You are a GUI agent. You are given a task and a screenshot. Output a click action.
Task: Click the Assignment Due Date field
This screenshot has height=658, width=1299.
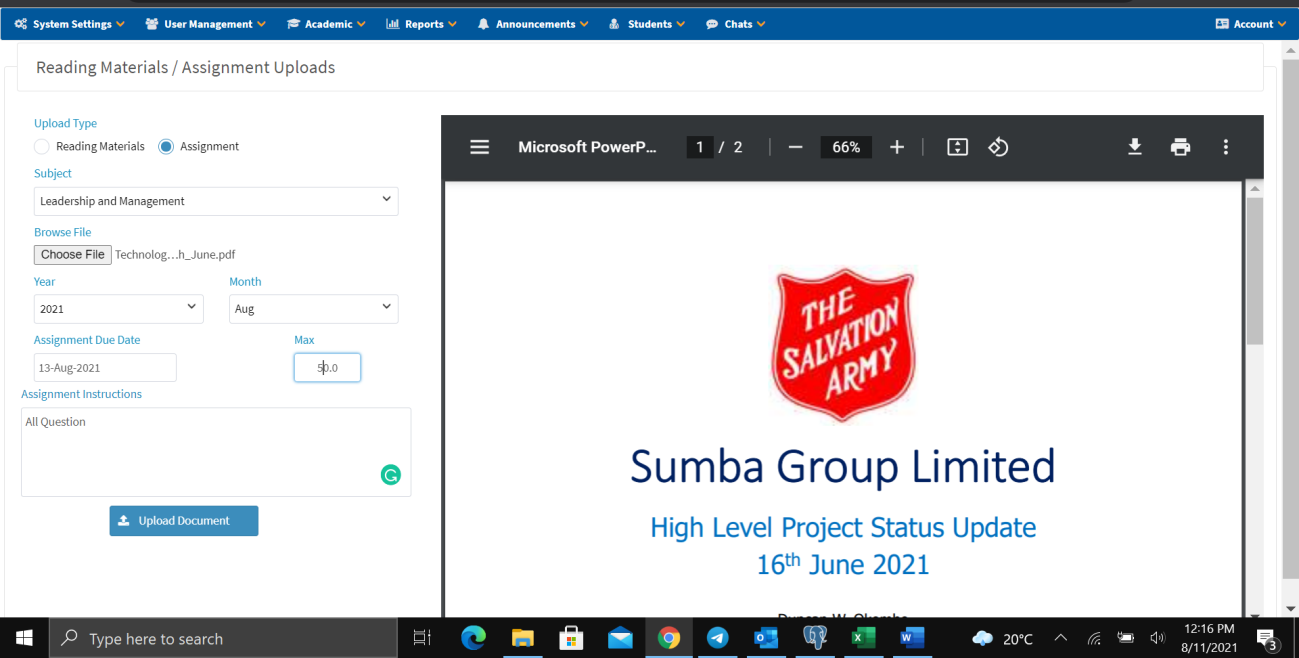(105, 368)
